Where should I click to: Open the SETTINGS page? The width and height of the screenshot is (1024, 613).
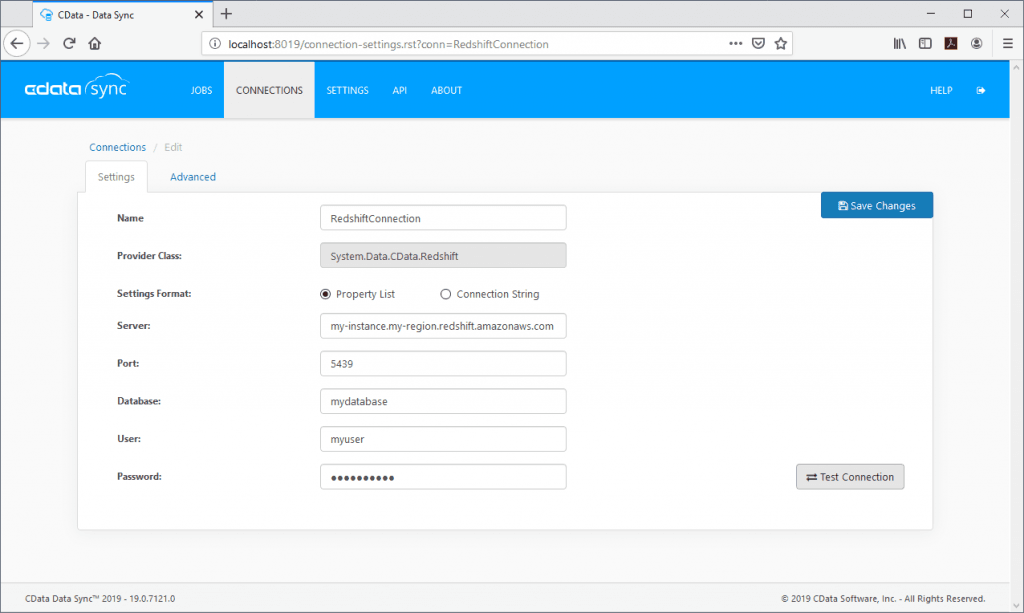347,91
